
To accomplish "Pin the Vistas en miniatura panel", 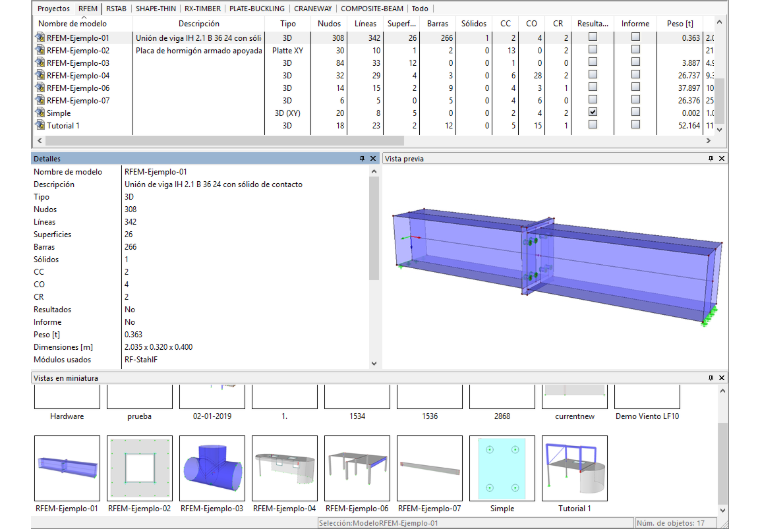I will [711, 378].
